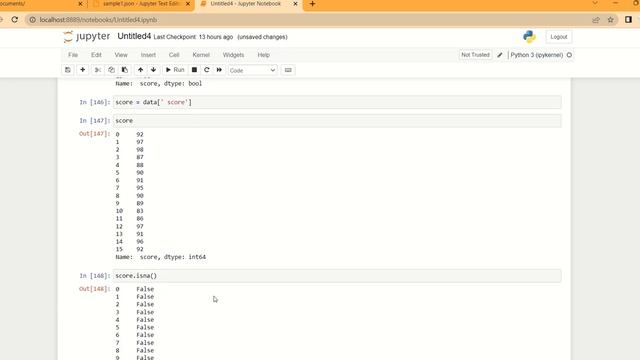Interrupt the kernel stop icon

click(194, 70)
